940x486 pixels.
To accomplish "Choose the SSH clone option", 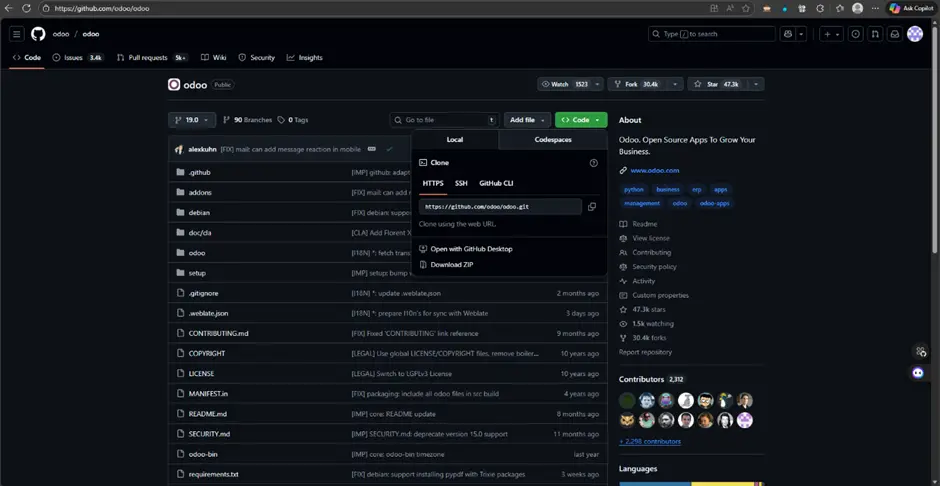I will click(x=461, y=183).
